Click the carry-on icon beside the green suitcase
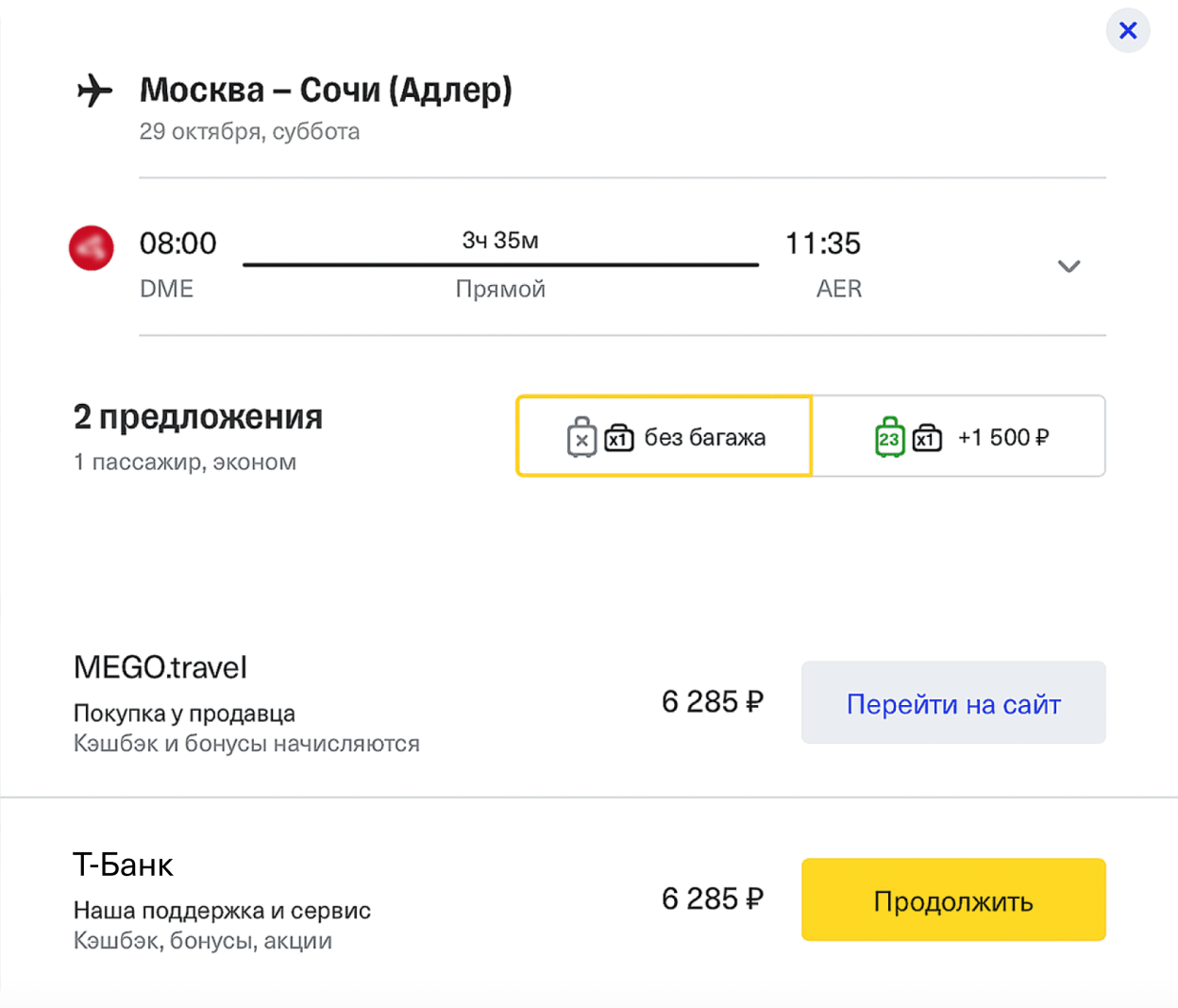Viewport: 1178px width, 1008px height. point(927,438)
